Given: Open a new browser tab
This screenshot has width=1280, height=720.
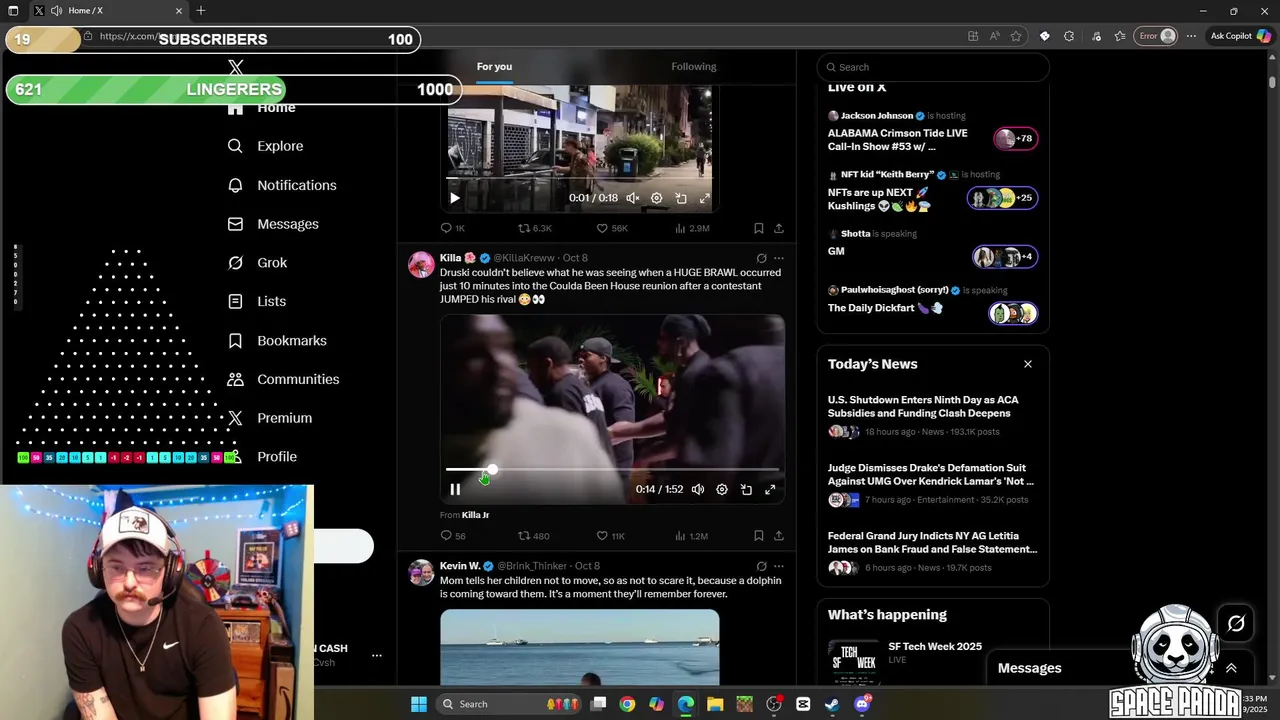Looking at the screenshot, I should [x=201, y=11].
